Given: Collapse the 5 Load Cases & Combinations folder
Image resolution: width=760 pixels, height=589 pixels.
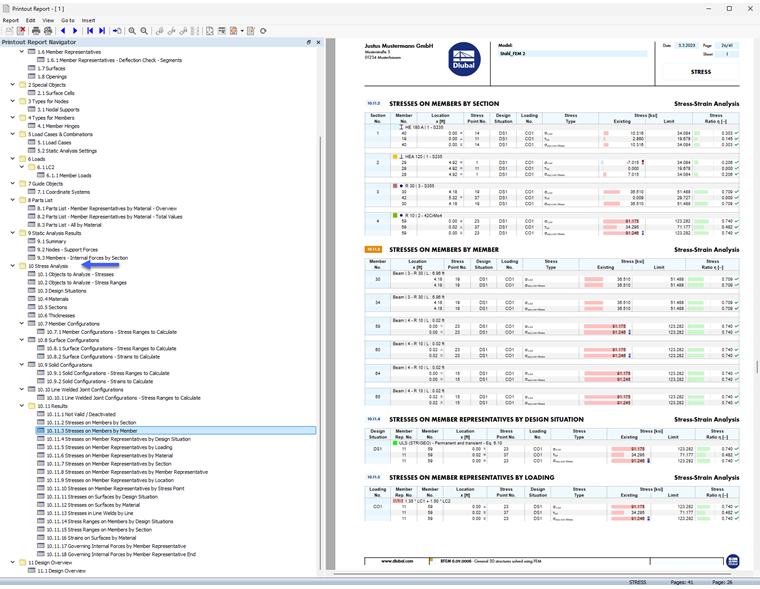Looking at the screenshot, I should point(13,134).
